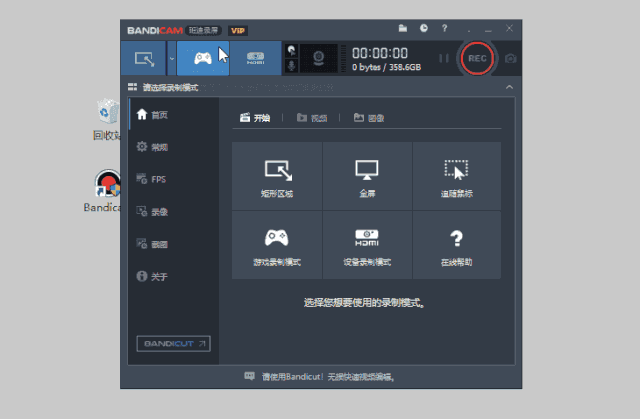The image size is (640, 419).
Task: Choose the 全屏 fullscreen mode tile
Action: pyautogui.click(x=367, y=176)
